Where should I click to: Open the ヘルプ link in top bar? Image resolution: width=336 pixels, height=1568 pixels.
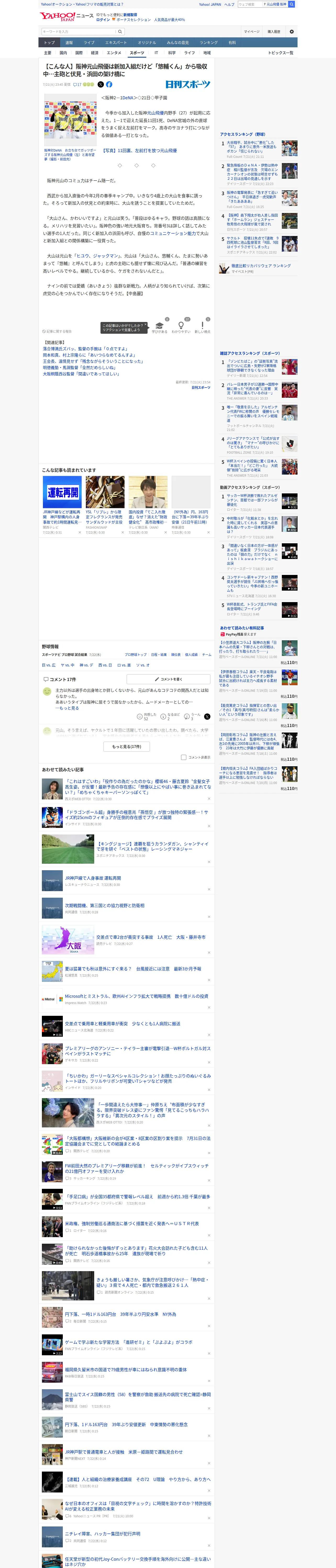pyautogui.click(x=229, y=4)
